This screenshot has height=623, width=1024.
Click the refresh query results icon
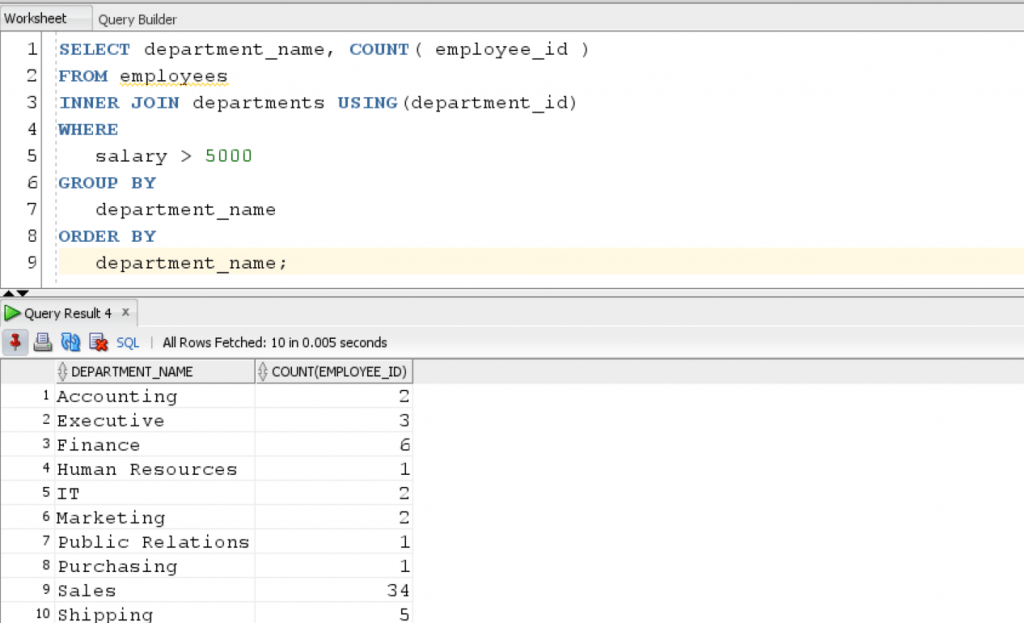(70, 342)
